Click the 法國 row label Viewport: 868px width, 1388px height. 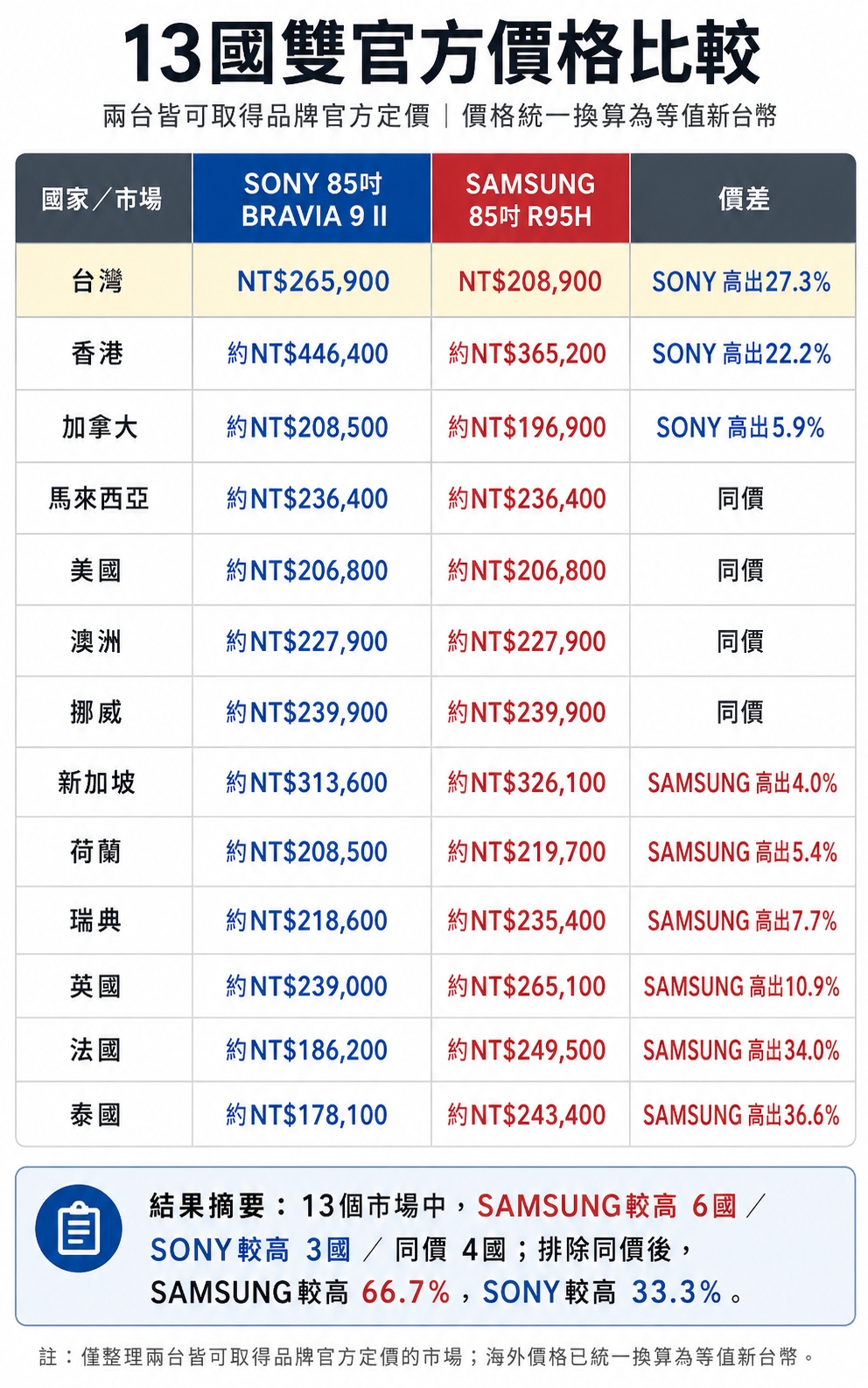coord(95,1050)
